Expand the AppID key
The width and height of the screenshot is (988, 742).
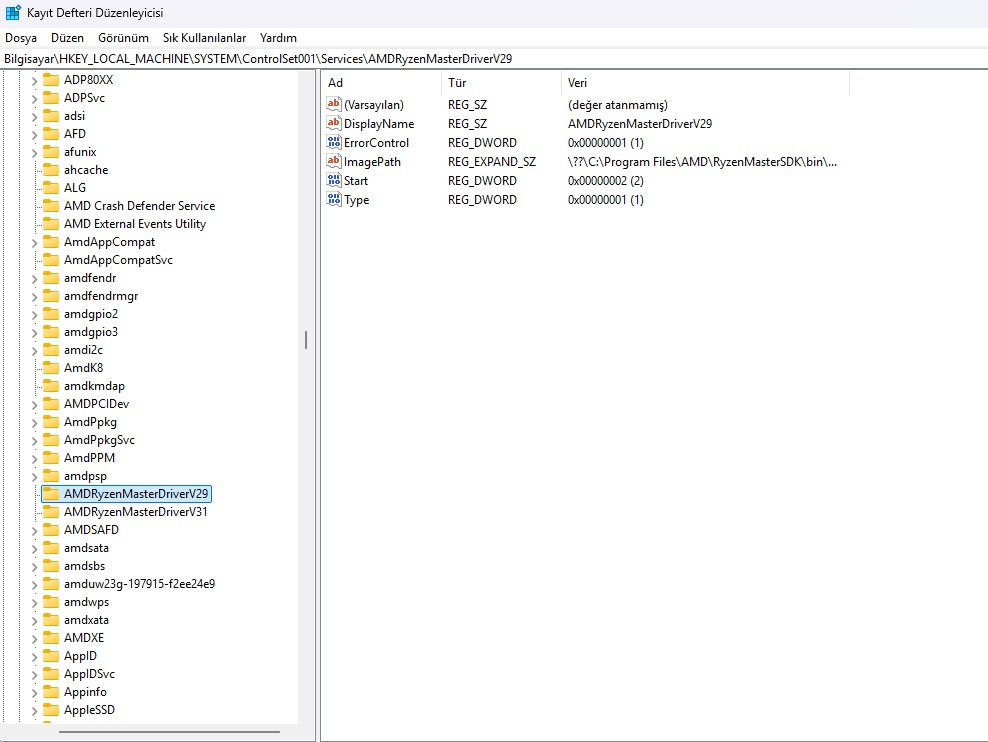point(35,657)
